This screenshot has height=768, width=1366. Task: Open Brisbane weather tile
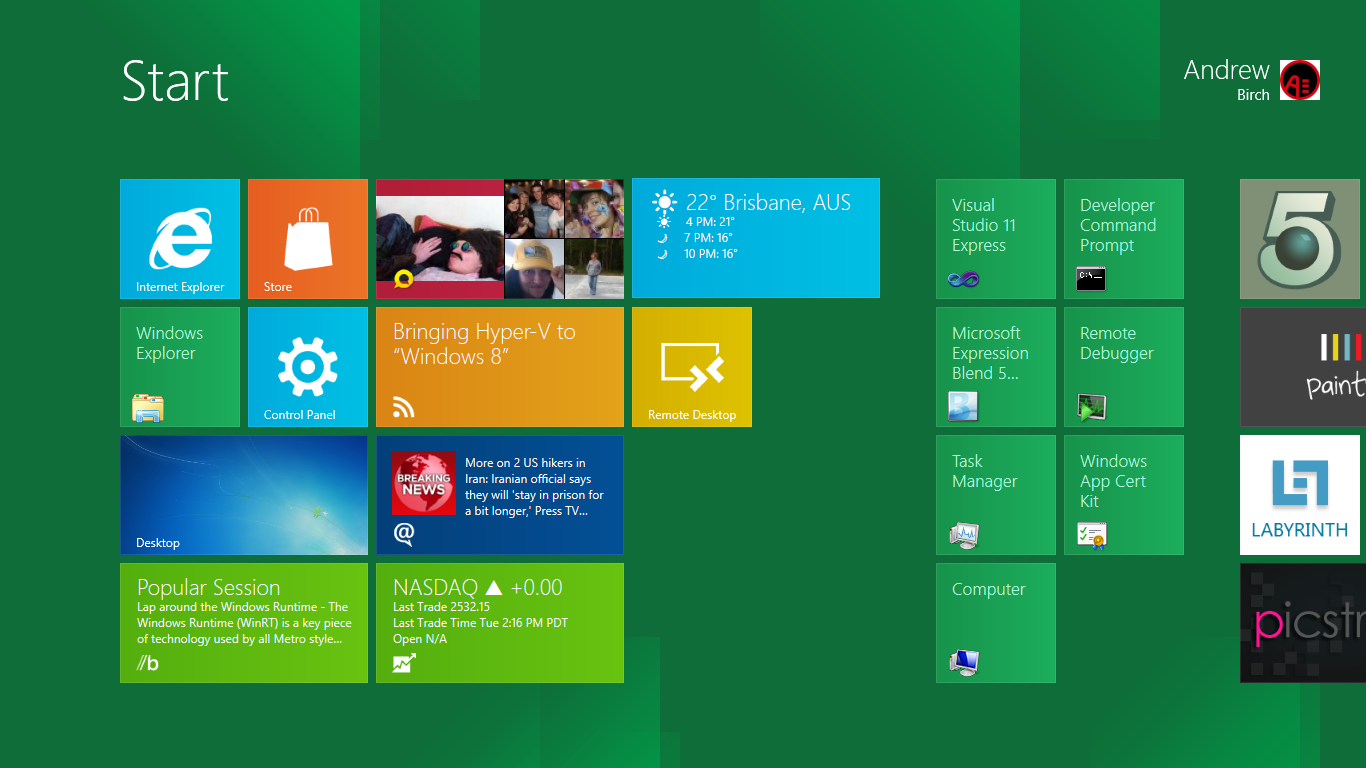[756, 238]
